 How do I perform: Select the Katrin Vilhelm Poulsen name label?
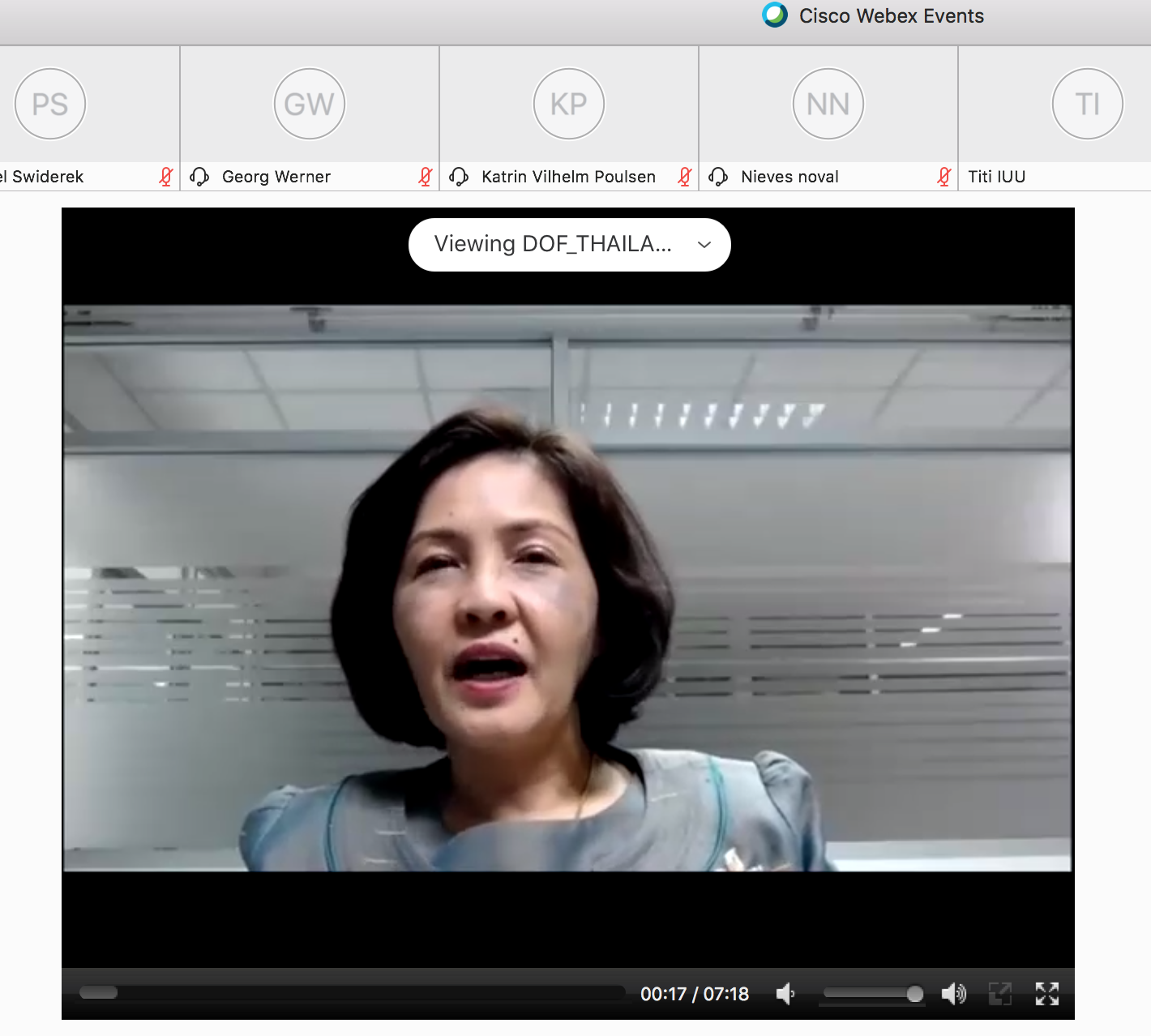[x=569, y=177]
